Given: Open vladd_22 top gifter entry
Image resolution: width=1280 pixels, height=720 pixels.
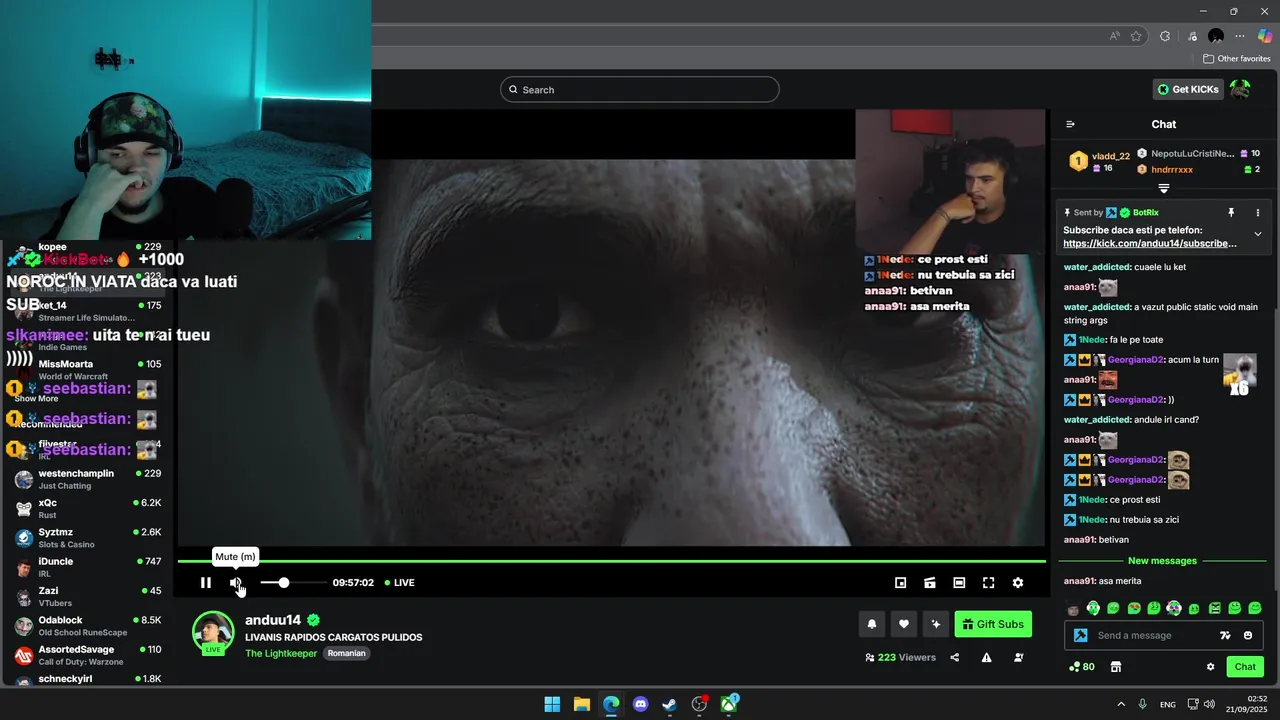Looking at the screenshot, I should [1100, 161].
